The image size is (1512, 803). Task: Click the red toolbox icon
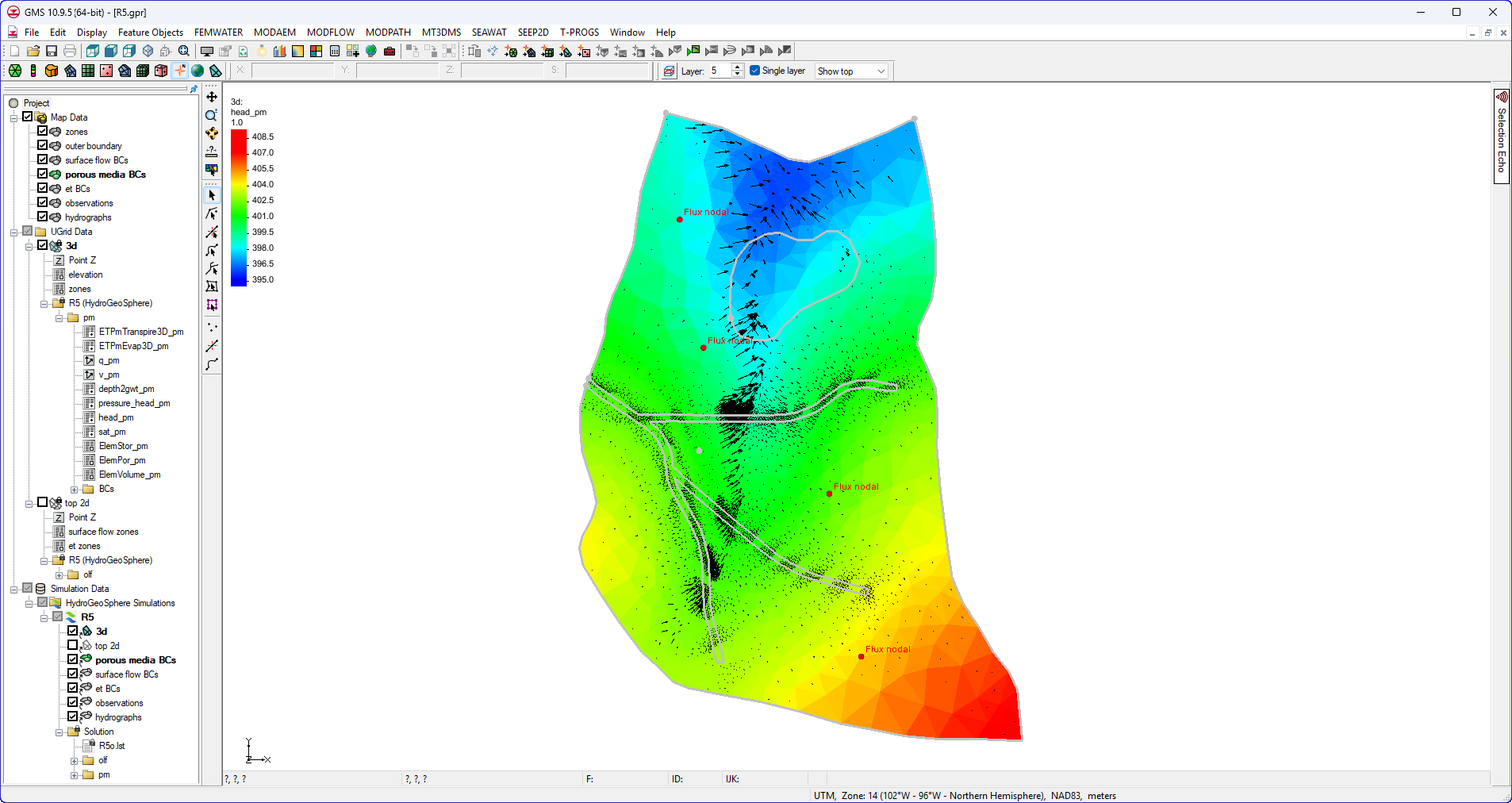[390, 51]
